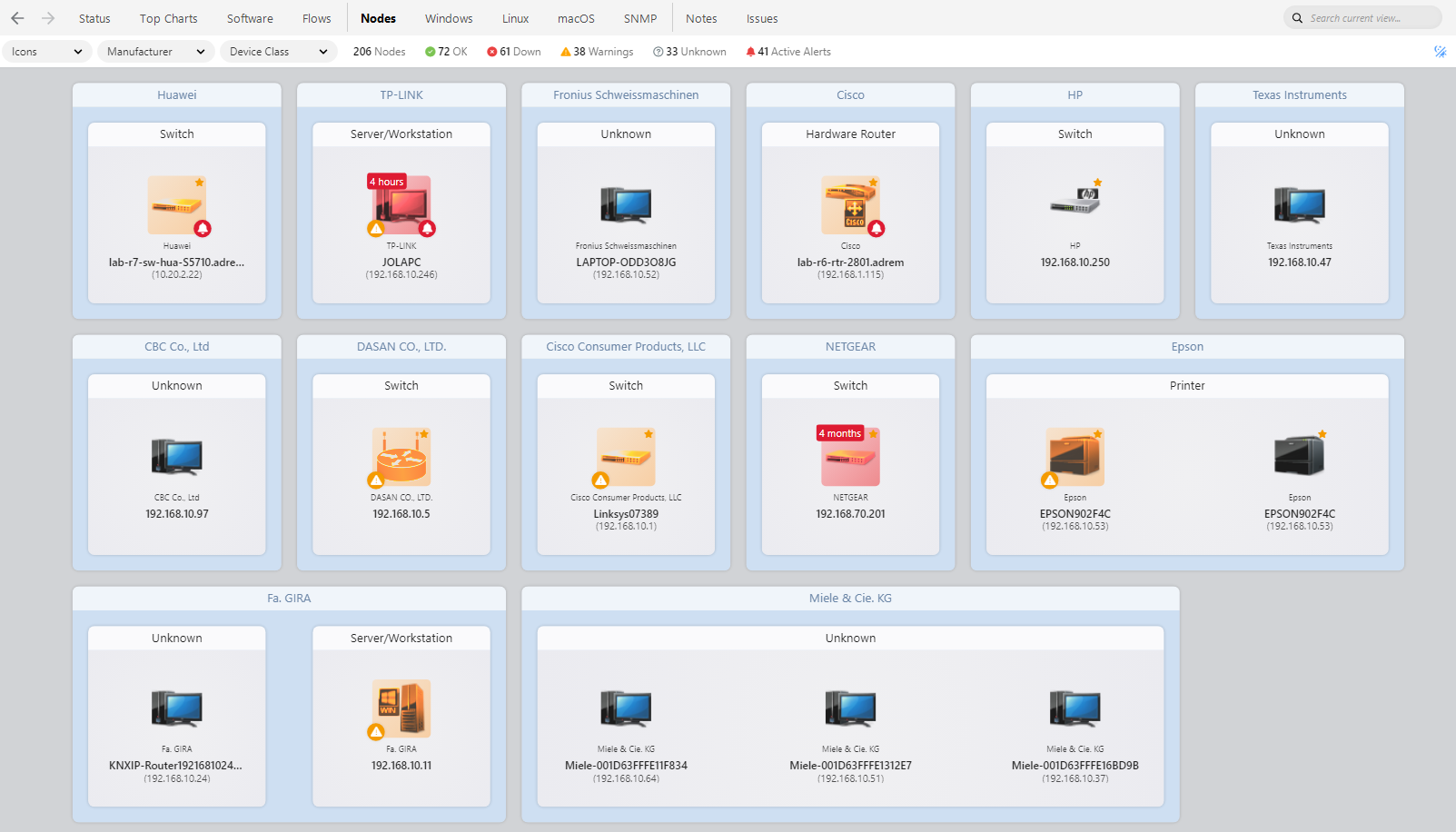
Task: Click the 206 Nodes count
Action: pyautogui.click(x=379, y=52)
